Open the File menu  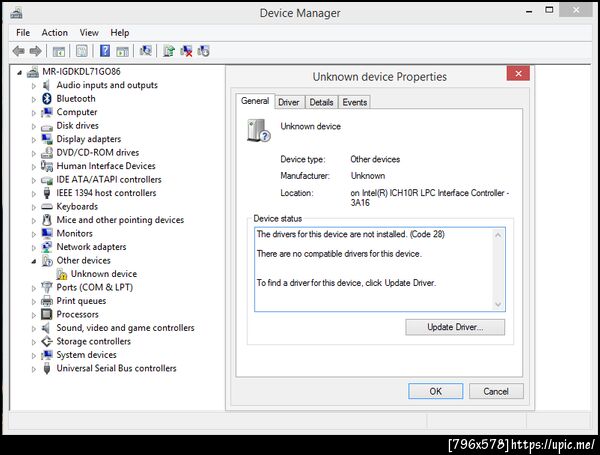(x=23, y=33)
